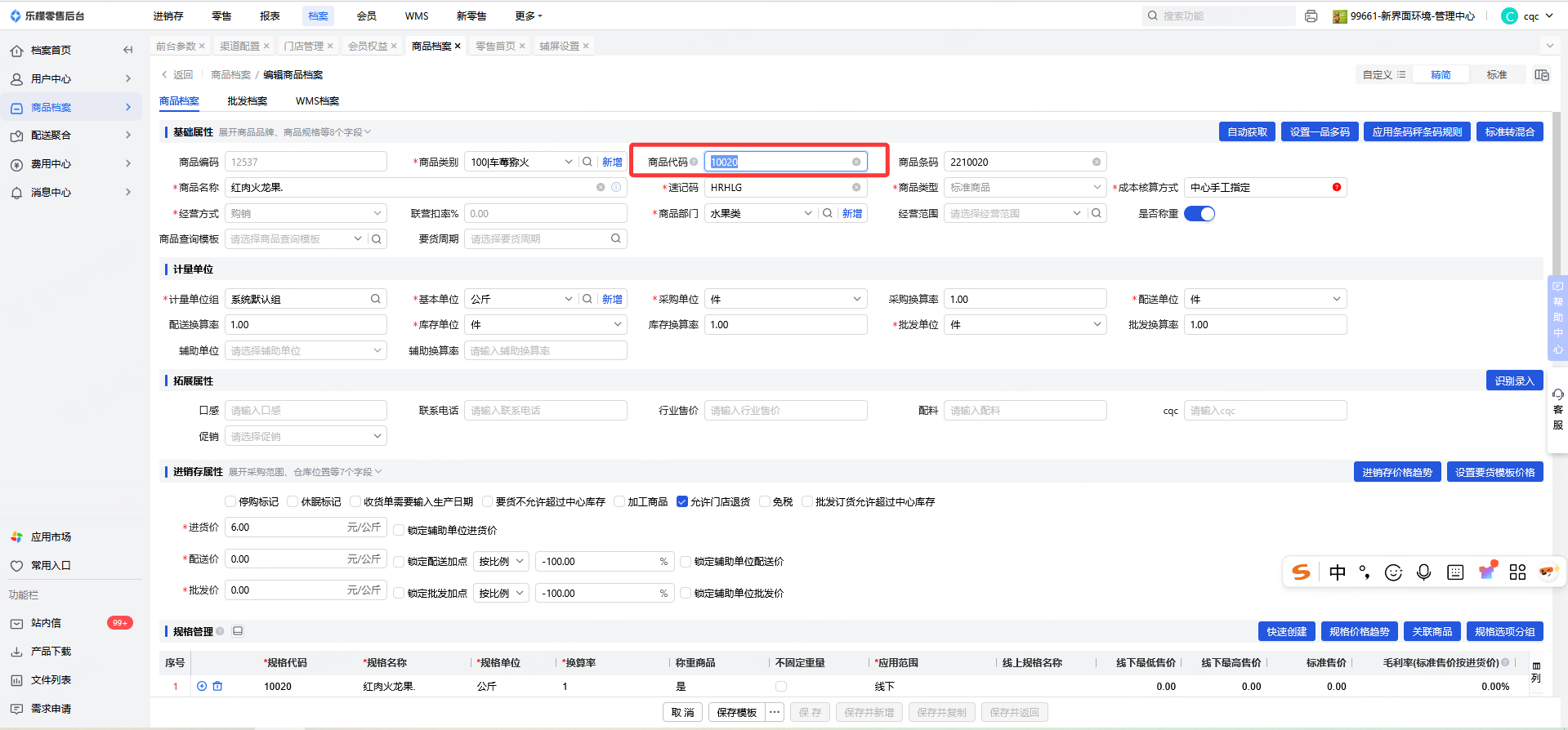Click search icon beside 经营范围 dropdown

(x=1097, y=213)
